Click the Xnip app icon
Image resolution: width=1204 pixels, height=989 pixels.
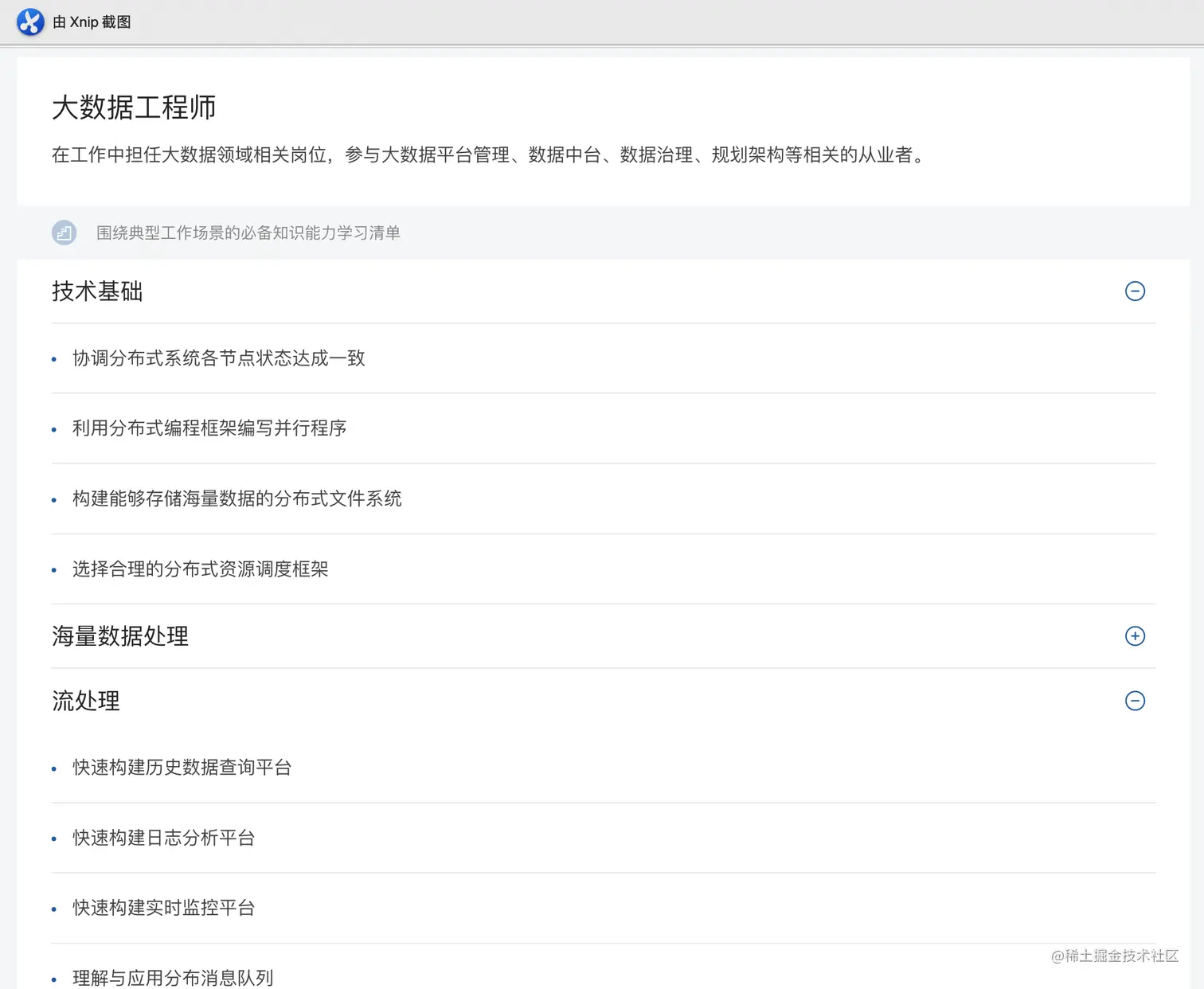pyautogui.click(x=30, y=22)
